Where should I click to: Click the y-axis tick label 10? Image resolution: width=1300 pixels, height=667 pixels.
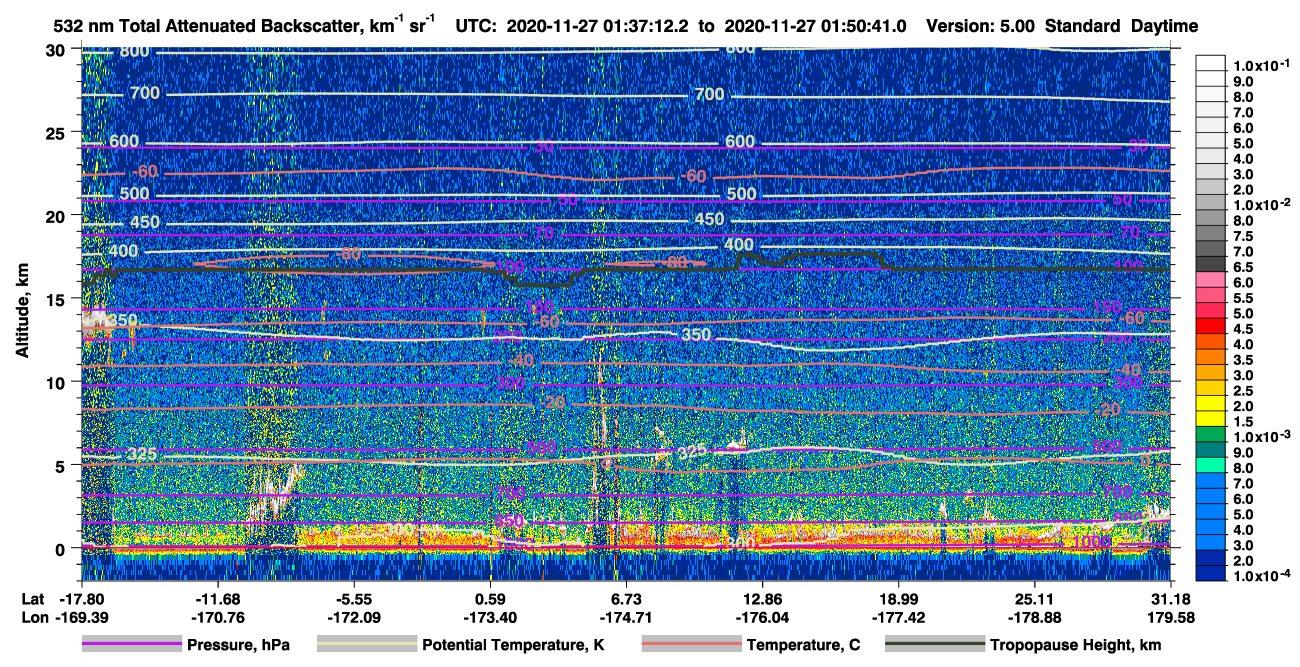(57, 382)
